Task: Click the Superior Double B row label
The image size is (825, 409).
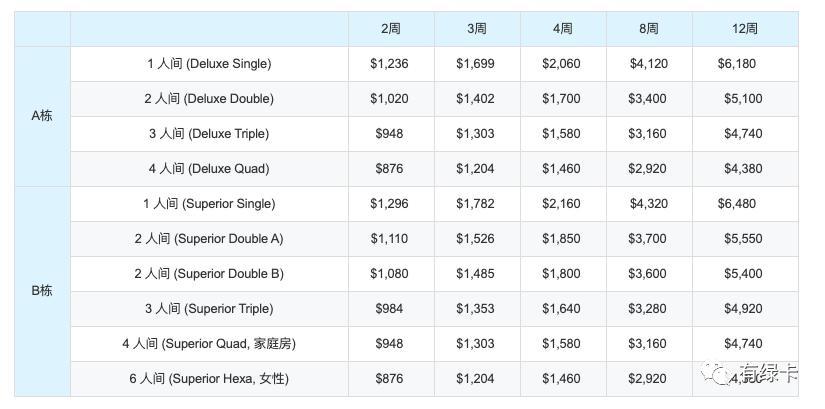Action: pos(209,274)
